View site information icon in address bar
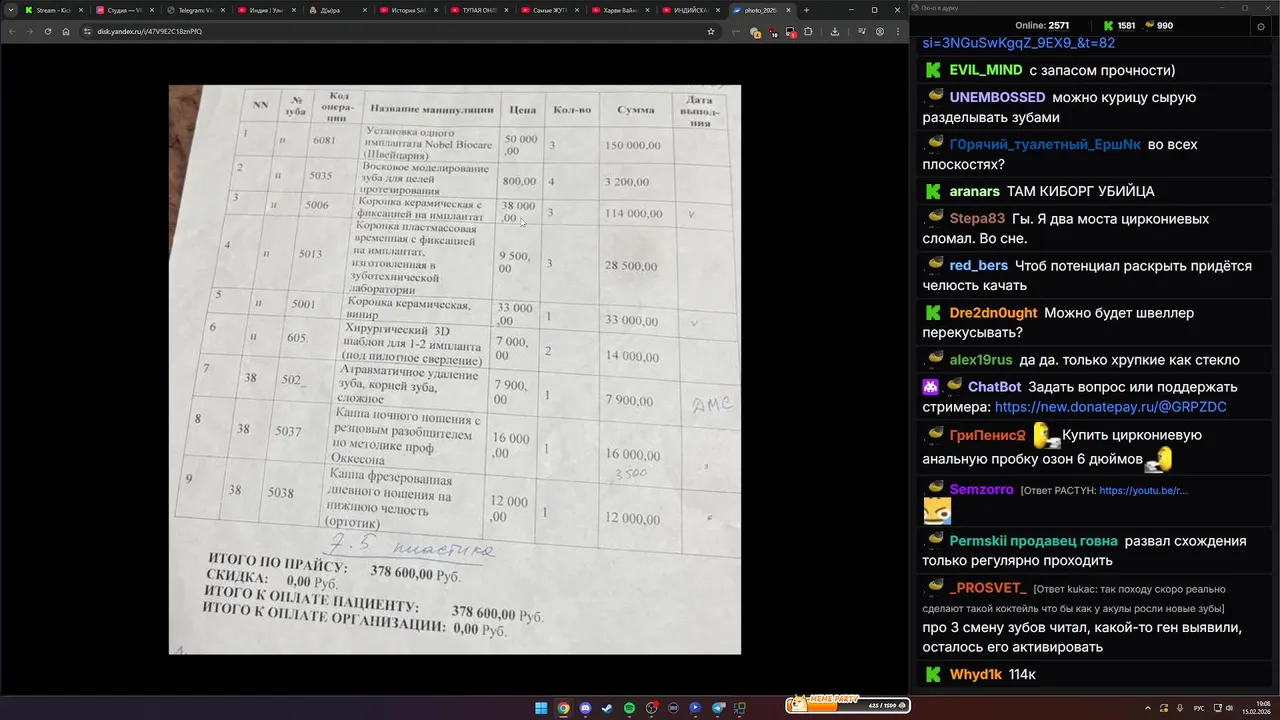1280x720 pixels. pyautogui.click(x=88, y=31)
